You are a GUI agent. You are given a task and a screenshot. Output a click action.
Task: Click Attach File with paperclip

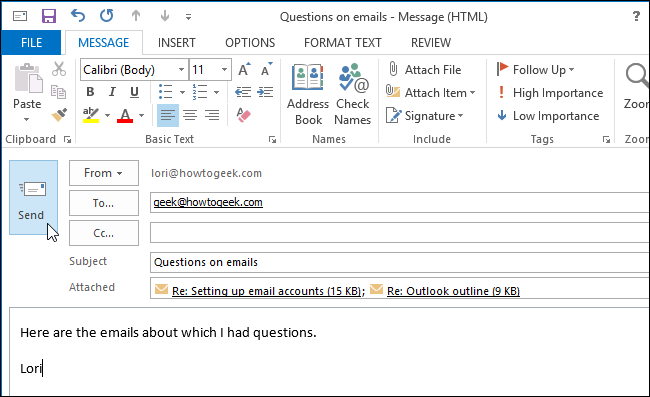pos(424,70)
